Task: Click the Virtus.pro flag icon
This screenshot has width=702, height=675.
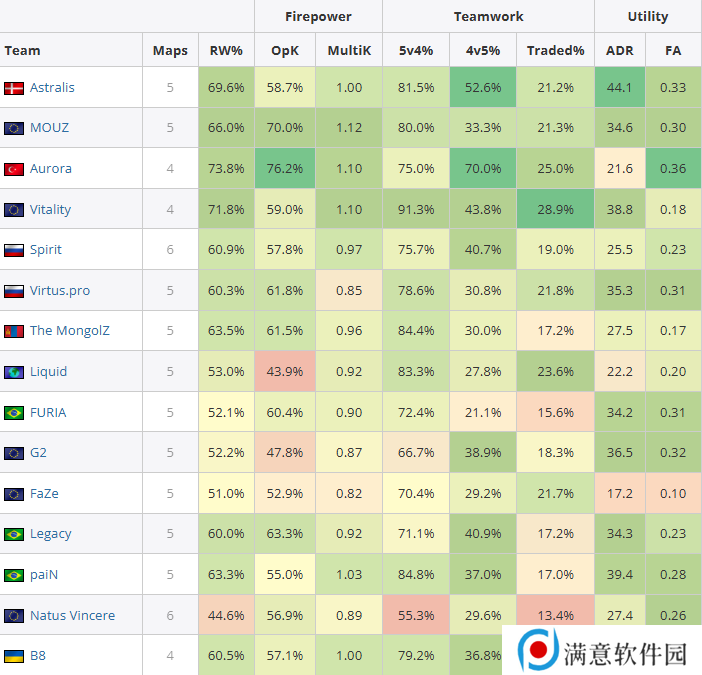Action: point(14,291)
